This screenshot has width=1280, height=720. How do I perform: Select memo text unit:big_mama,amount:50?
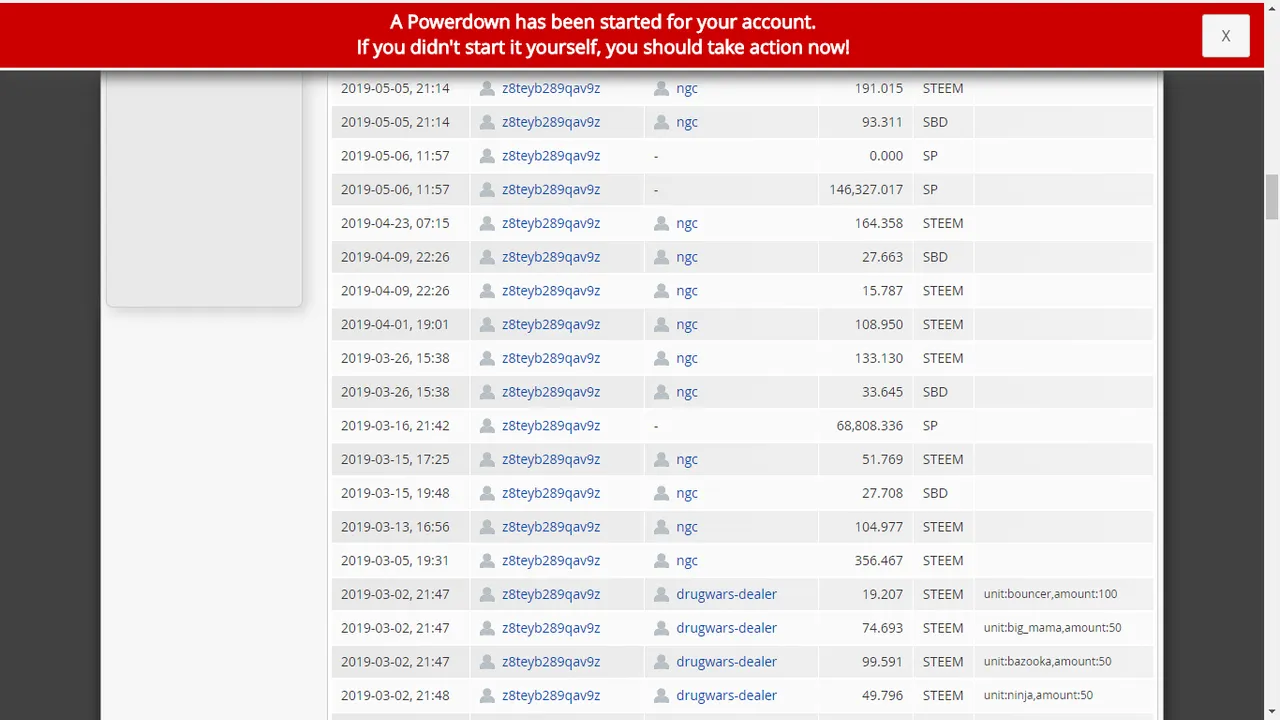pyautogui.click(x=1052, y=628)
